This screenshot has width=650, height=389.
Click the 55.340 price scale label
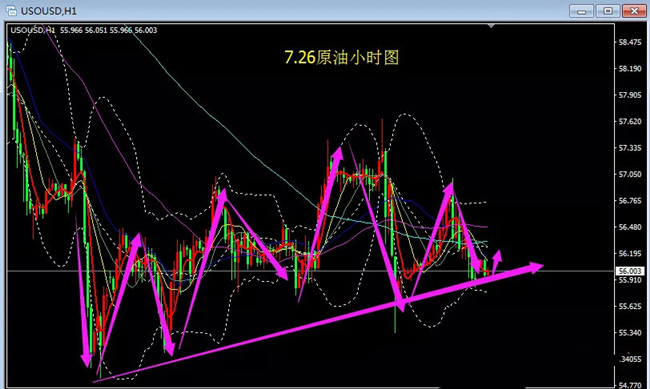pos(630,333)
